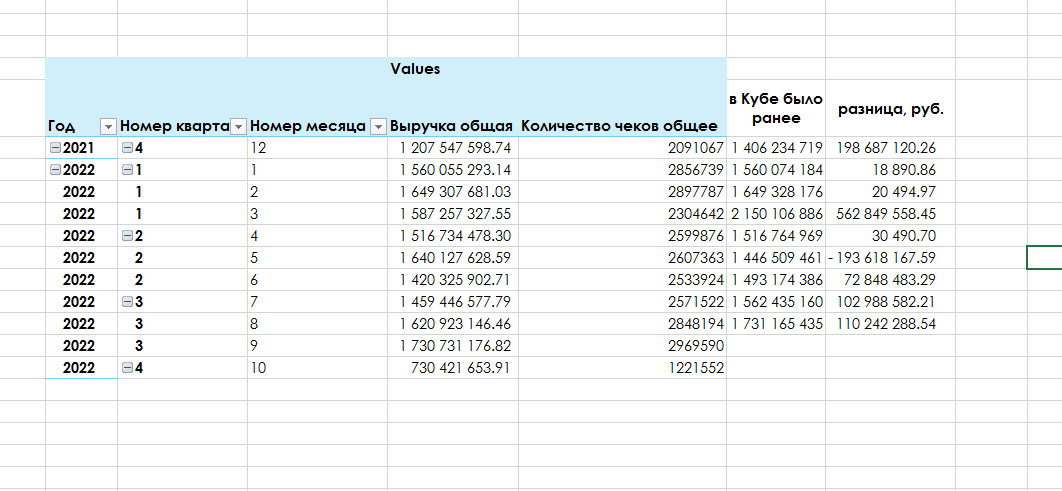Select the Values header cell
The height and width of the screenshot is (491, 1062).
pos(415,69)
